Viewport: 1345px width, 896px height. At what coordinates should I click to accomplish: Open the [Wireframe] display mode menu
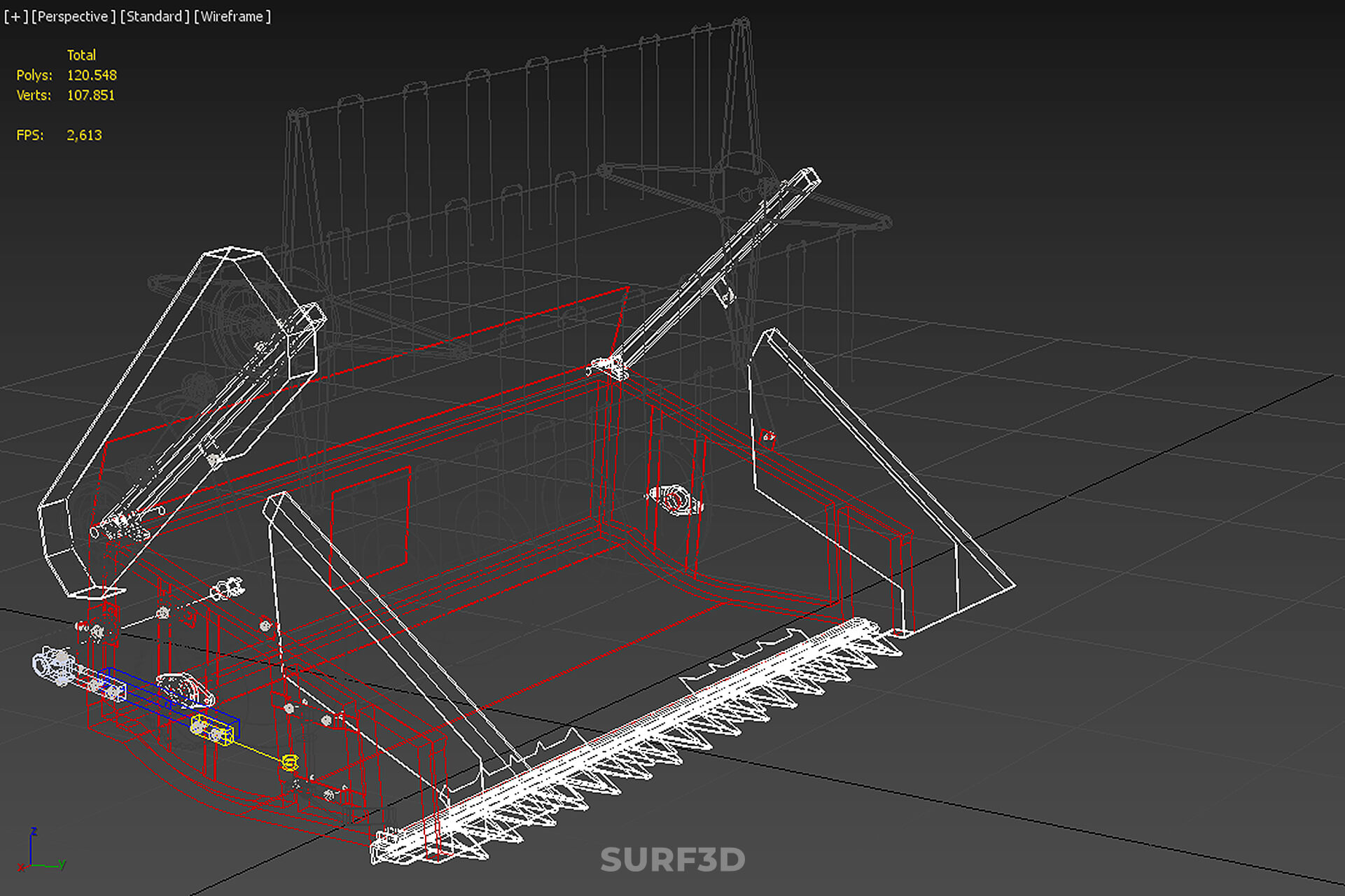tap(232, 16)
